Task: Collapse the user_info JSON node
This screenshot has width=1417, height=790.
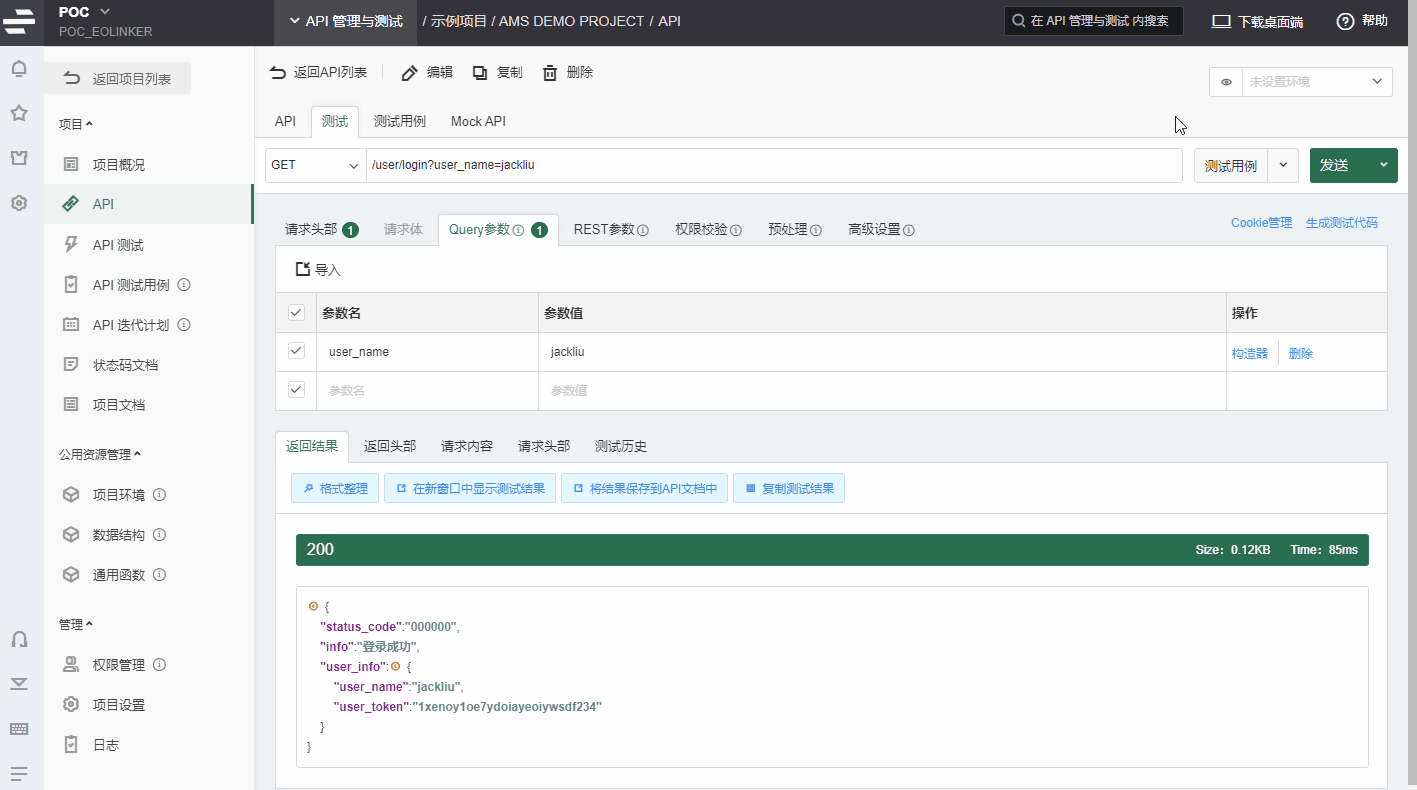Action: (395, 666)
